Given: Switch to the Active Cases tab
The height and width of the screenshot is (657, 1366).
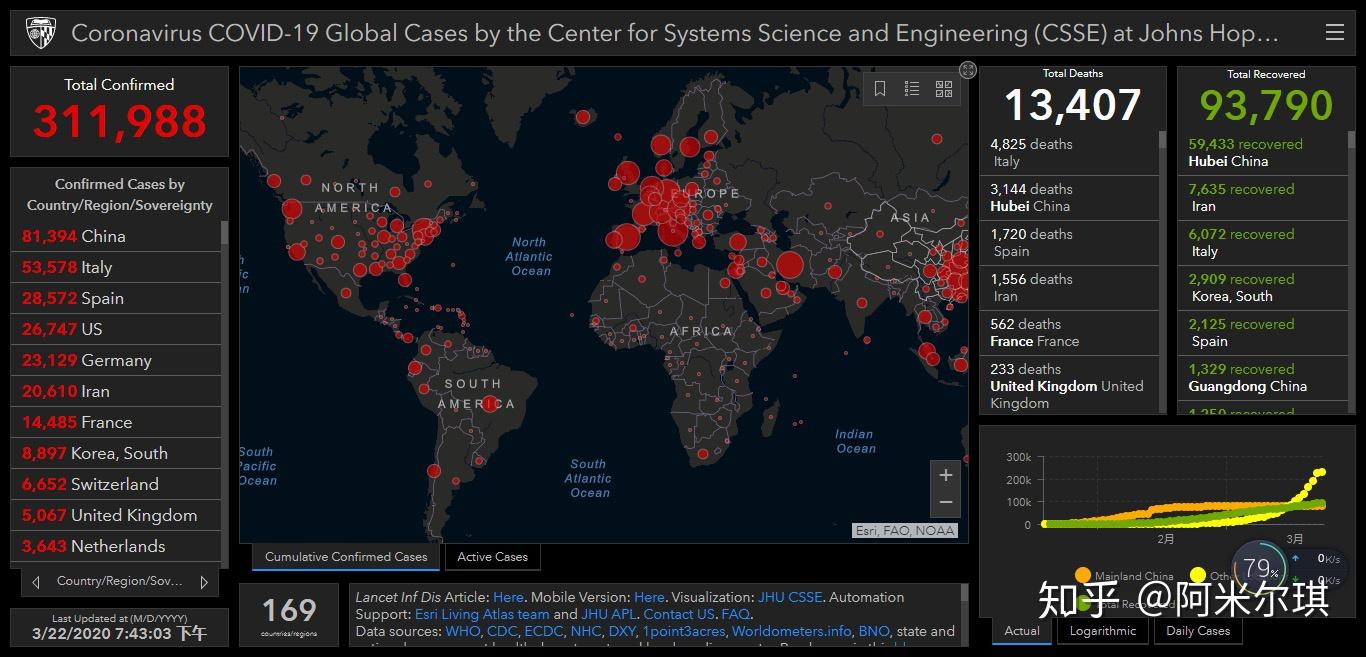Looking at the screenshot, I should click(x=493, y=557).
